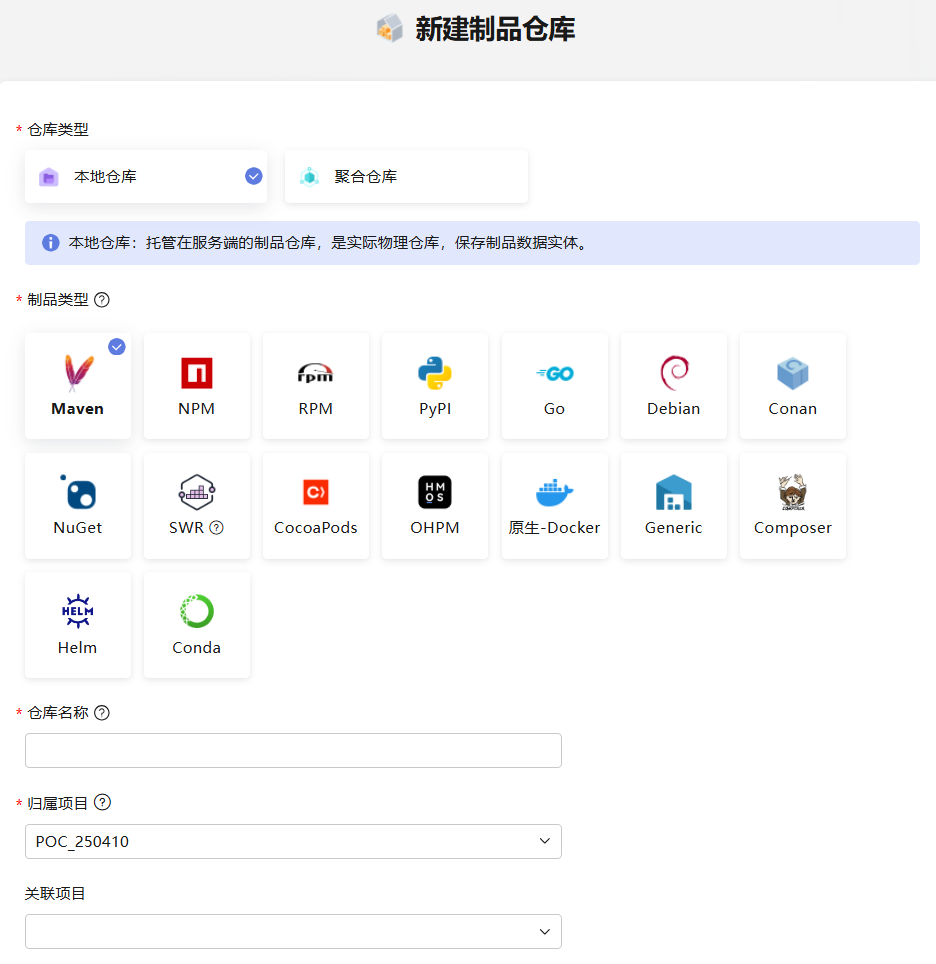Open help icon beside 归属项目

pyautogui.click(x=103, y=802)
